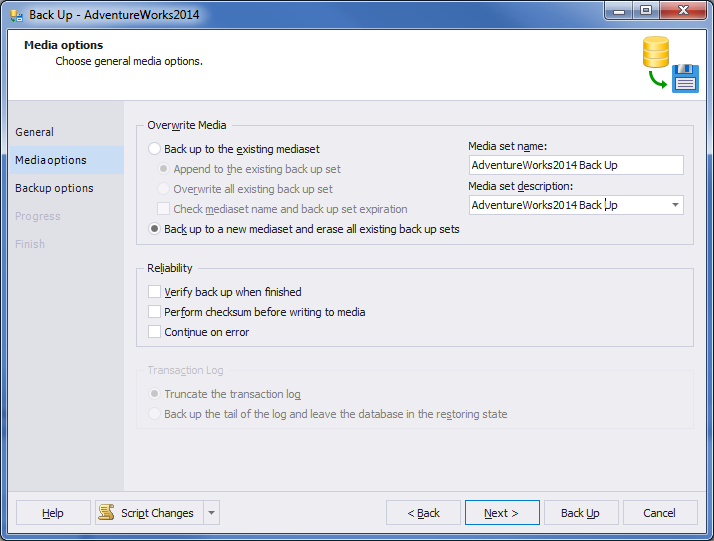
Task: Close the Back Up dialog window
Action: 683,11
